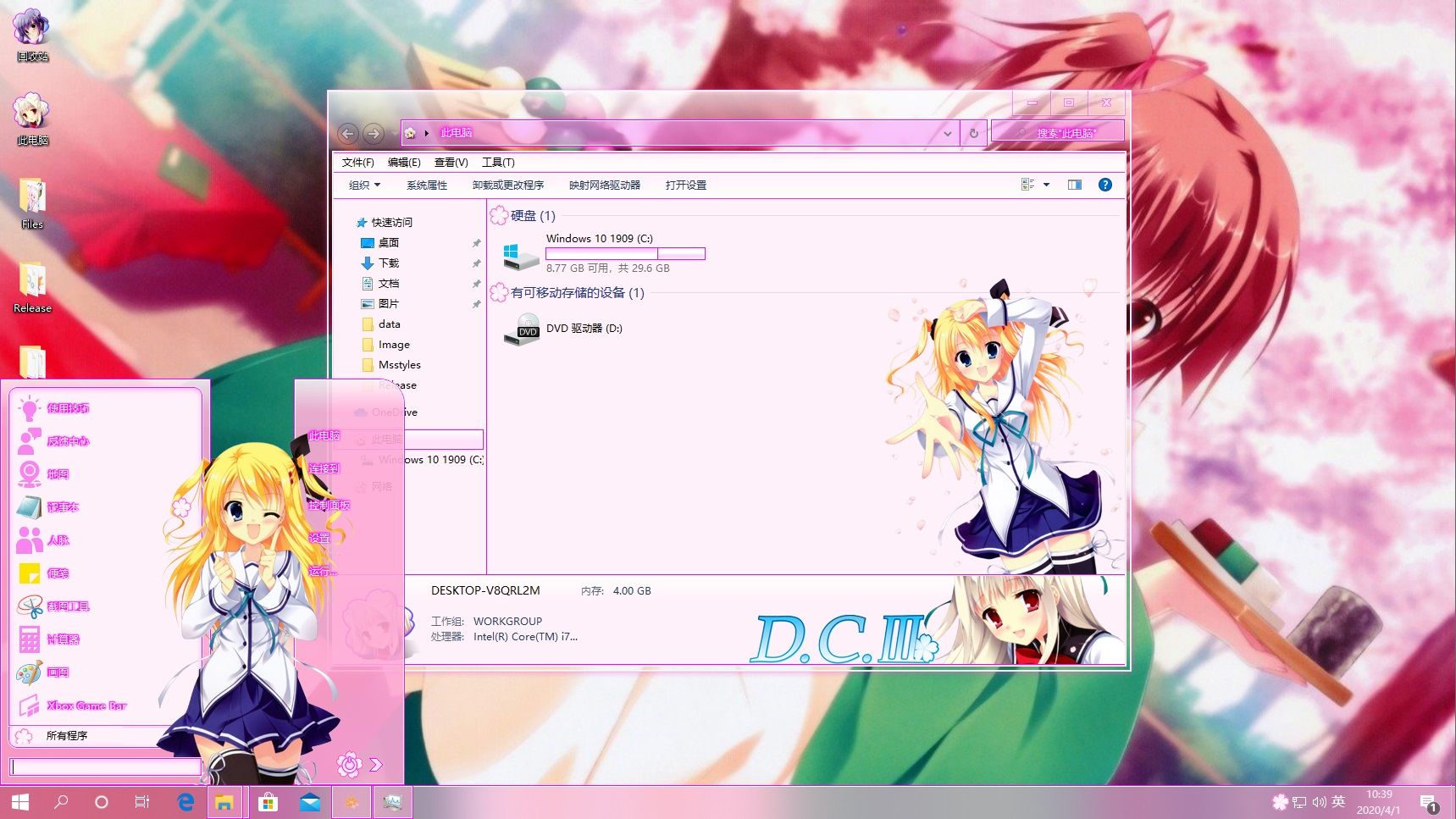This screenshot has width=1456, height=819.
Task: Toggle the preview pane icon in Explorer toolbar
Action: [1074, 185]
